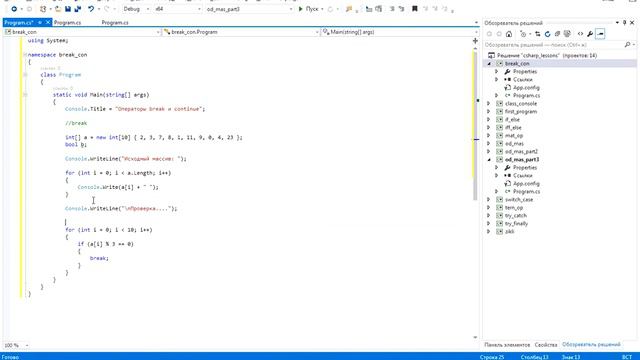640x360 pixels.
Task: Click the new project toolbar icon
Action: pos(43,9)
